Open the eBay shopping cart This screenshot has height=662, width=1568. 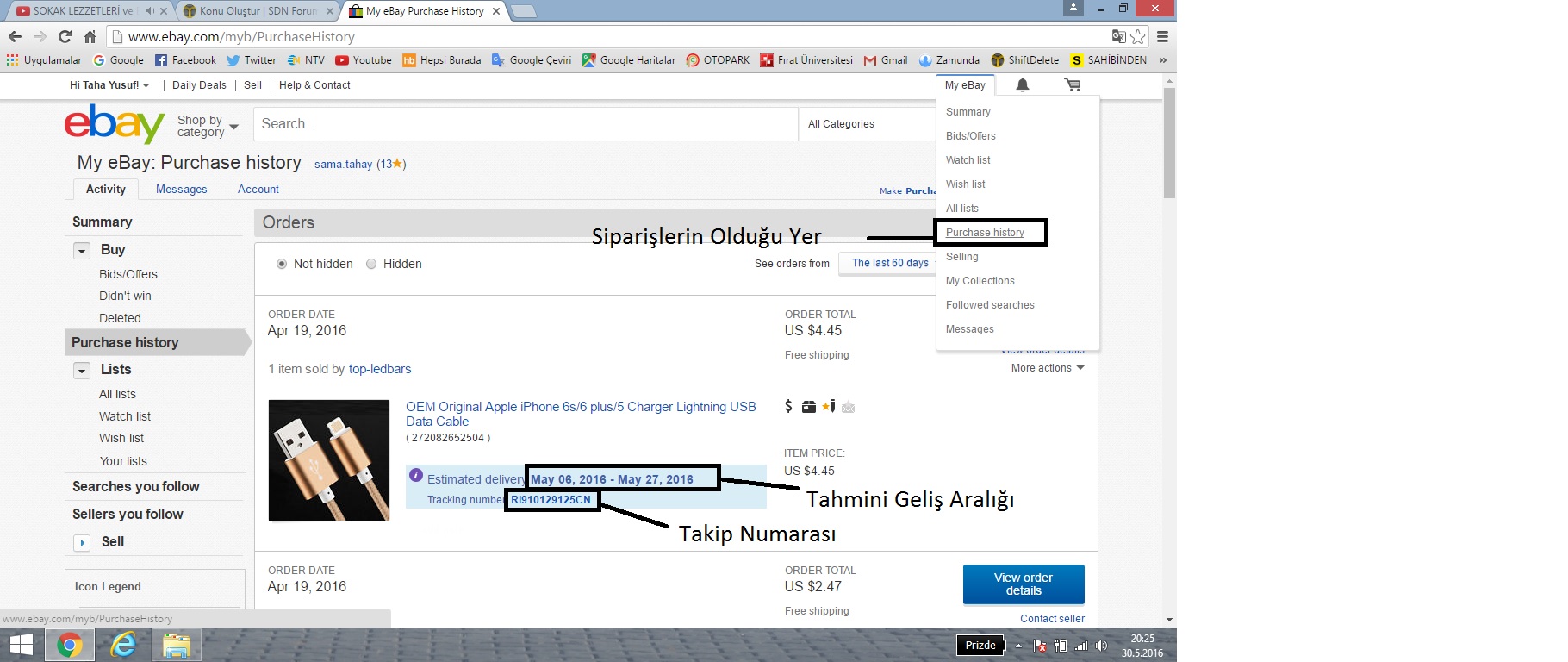1073,84
